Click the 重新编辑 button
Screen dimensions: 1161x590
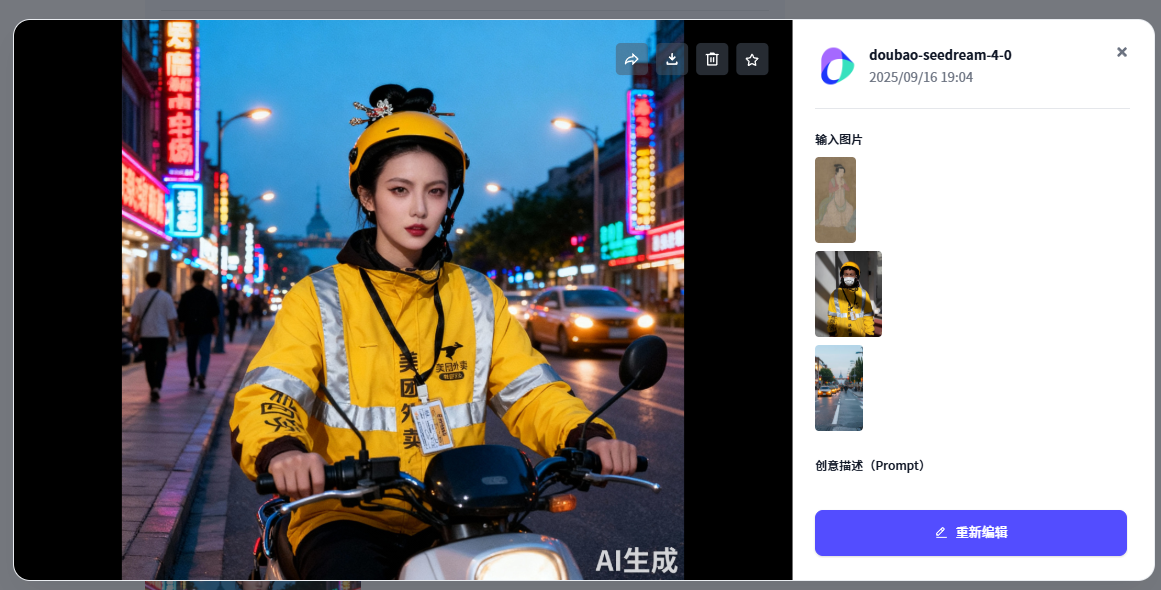(x=971, y=533)
